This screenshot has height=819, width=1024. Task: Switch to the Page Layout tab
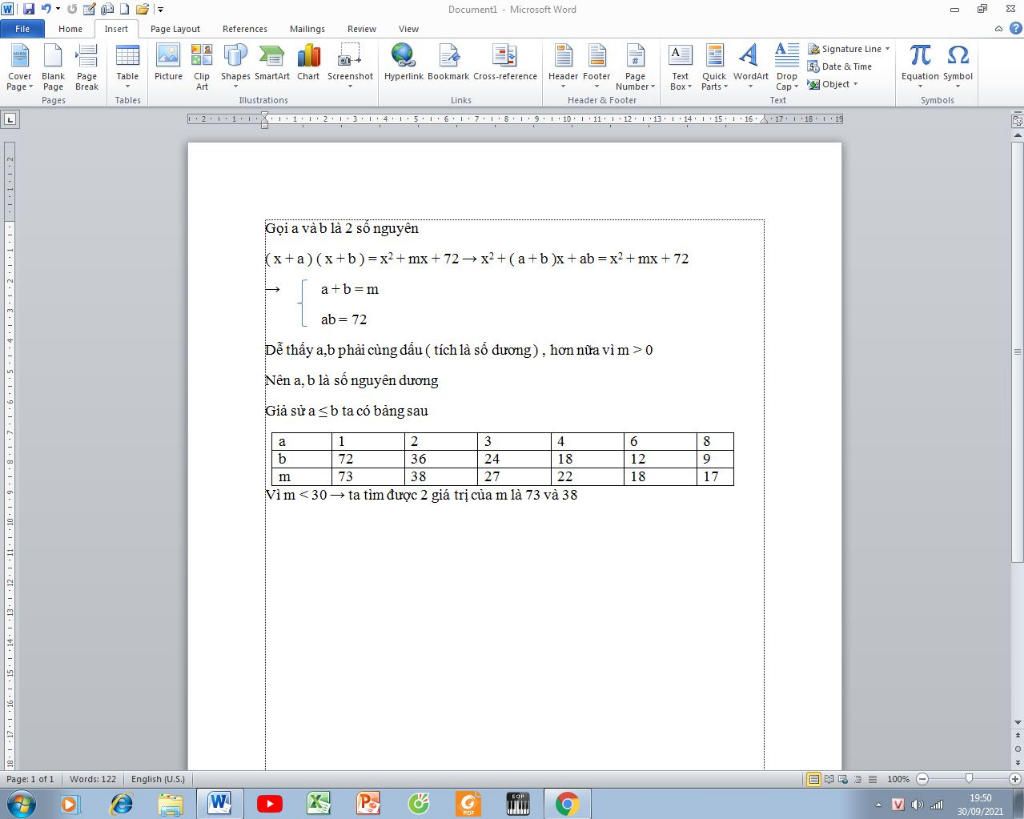175,29
